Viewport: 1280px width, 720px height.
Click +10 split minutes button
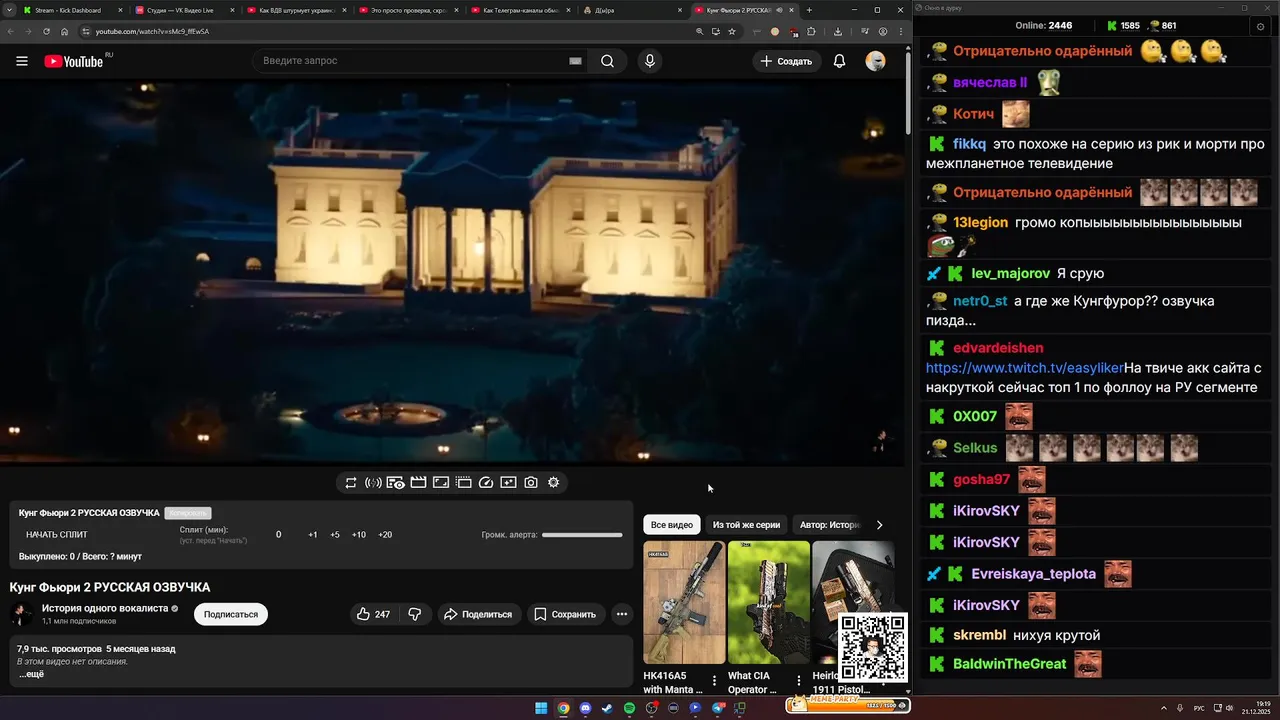coord(359,535)
